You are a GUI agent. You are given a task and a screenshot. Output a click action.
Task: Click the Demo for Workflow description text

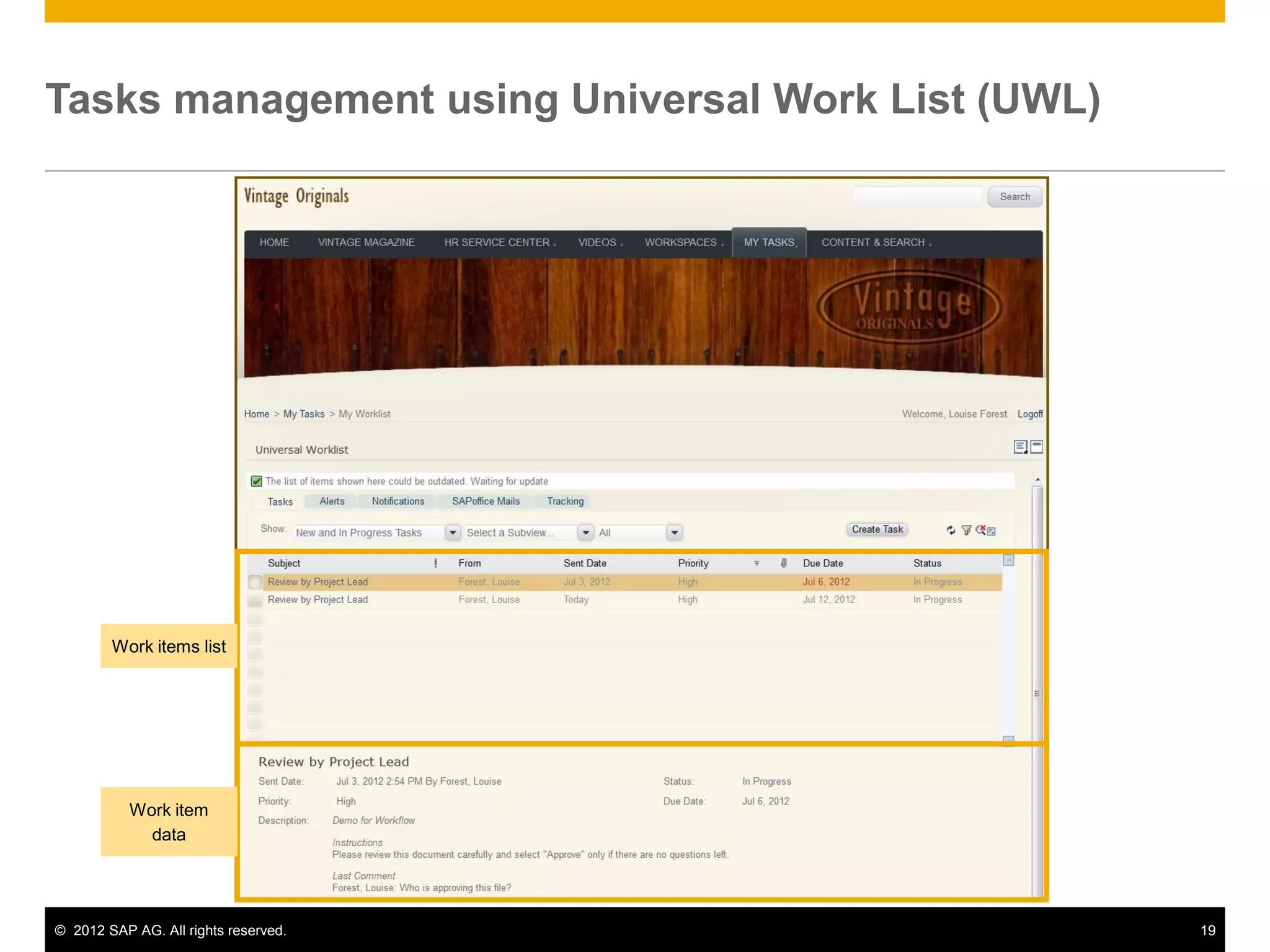pyautogui.click(x=373, y=821)
